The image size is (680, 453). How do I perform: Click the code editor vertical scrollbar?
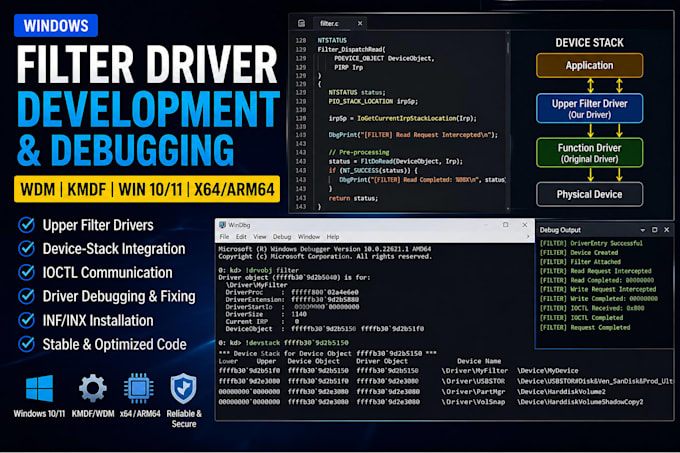coord(508,121)
